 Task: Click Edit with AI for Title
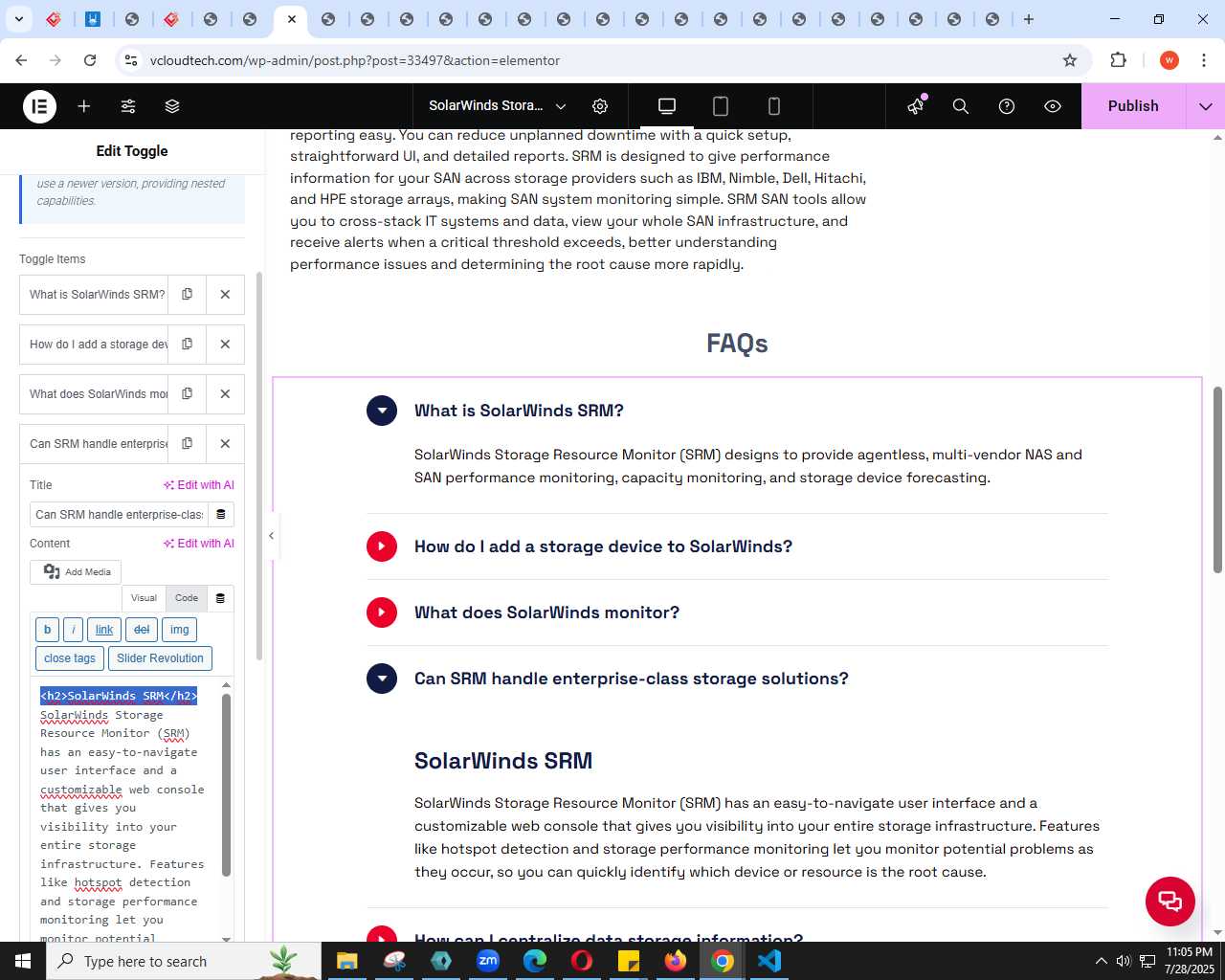199,485
